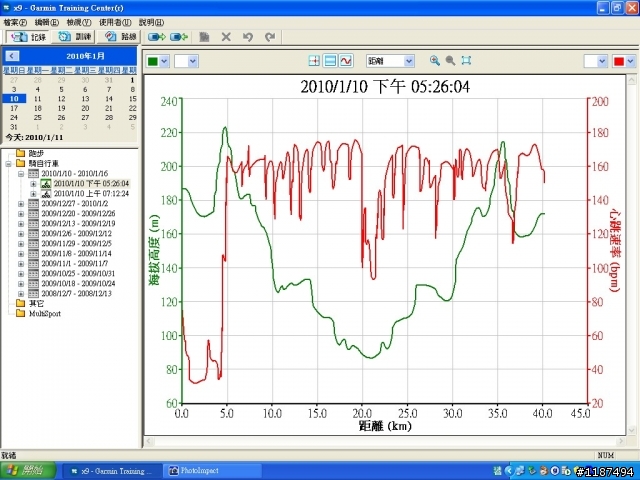
Task: Switch to PhotoImpact on the taskbar
Action: [x=212, y=471]
